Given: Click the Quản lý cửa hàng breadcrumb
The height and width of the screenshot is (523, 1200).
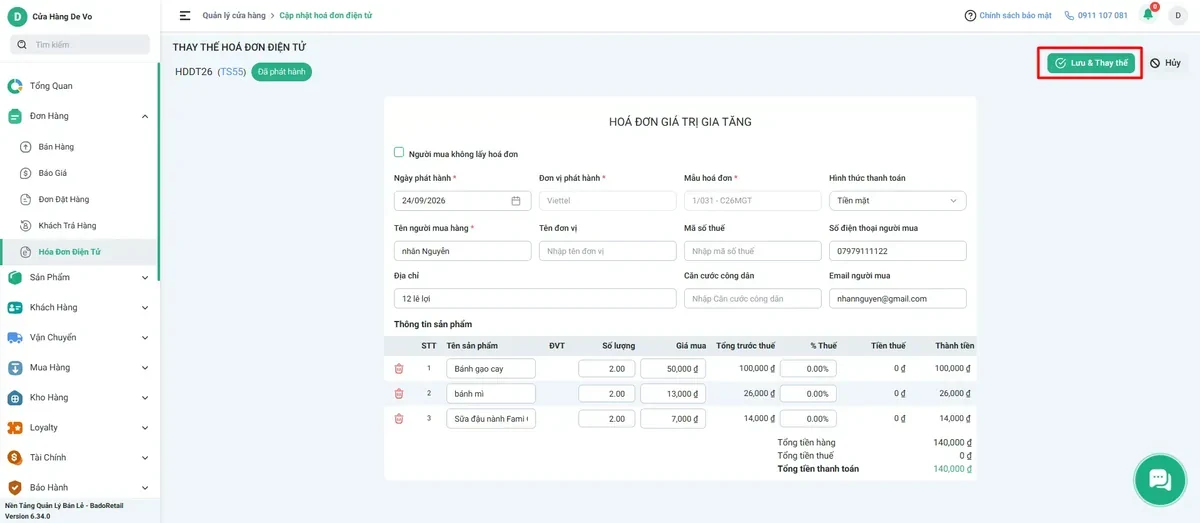Looking at the screenshot, I should [235, 16].
